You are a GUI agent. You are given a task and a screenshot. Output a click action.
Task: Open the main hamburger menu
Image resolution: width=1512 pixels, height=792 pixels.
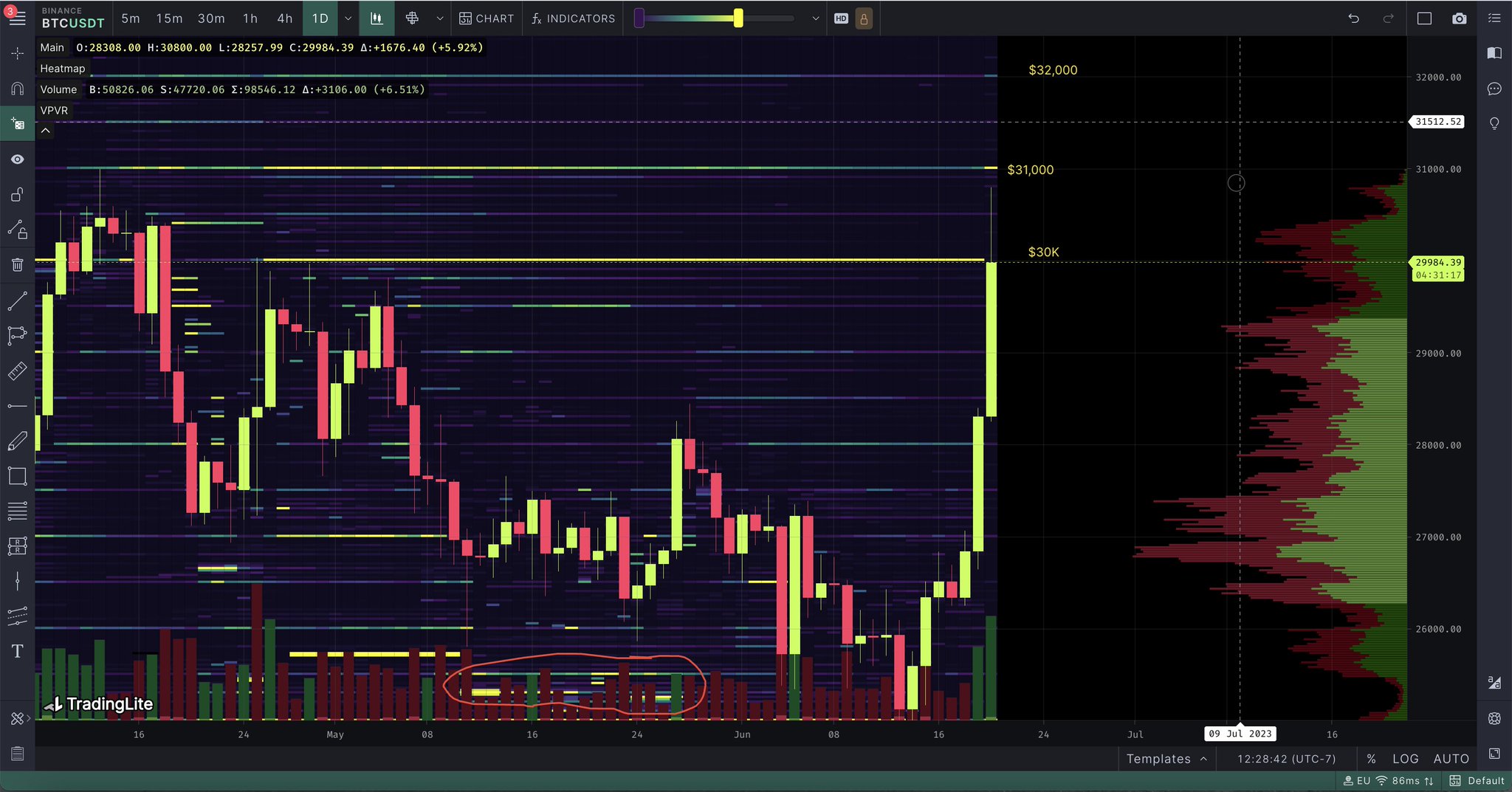point(17,18)
